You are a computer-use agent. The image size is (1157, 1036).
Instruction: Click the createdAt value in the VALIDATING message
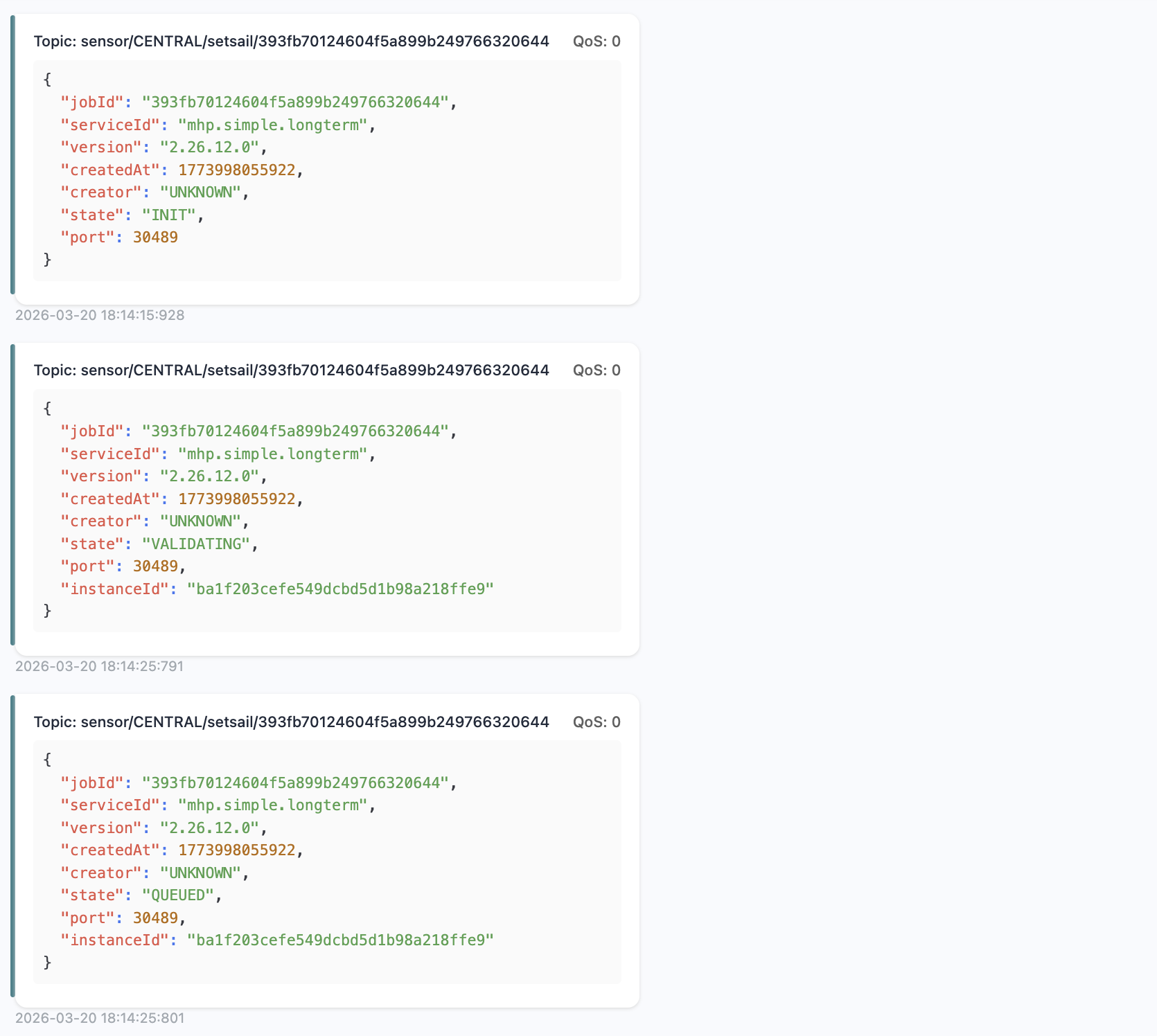pos(236,499)
